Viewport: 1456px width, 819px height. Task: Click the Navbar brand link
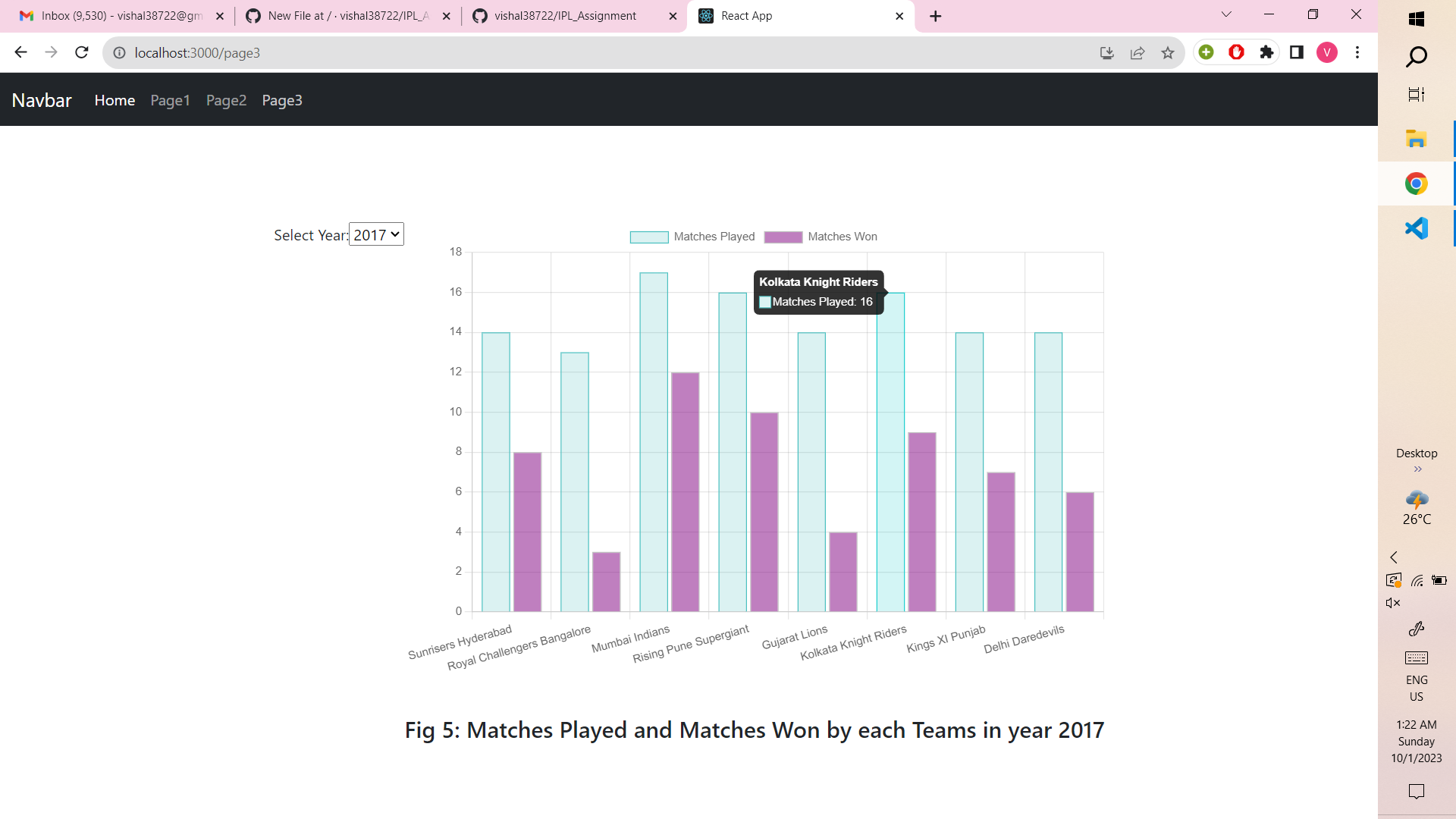tap(42, 100)
